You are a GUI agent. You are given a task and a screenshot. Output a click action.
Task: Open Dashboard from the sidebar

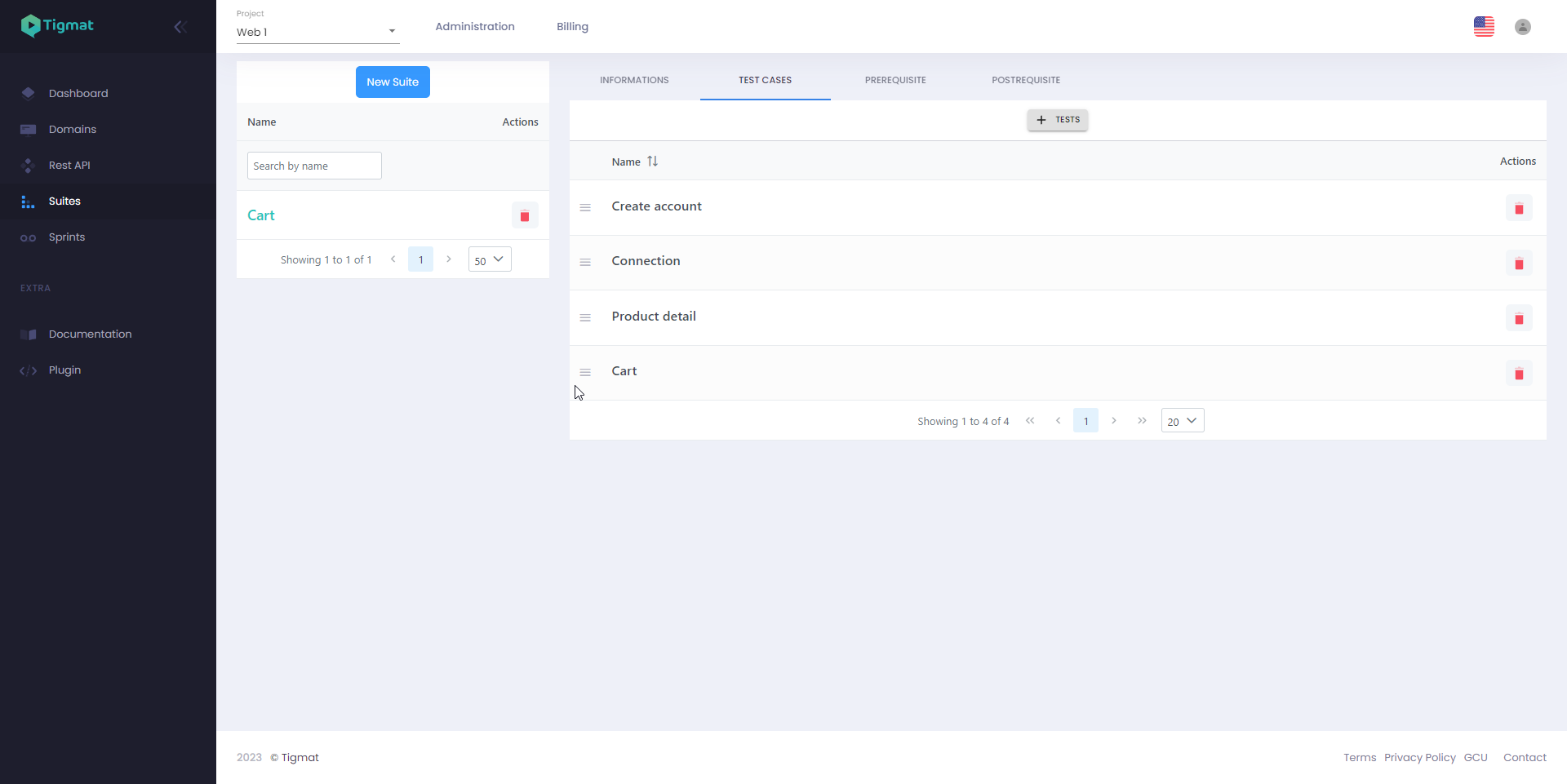point(78,93)
